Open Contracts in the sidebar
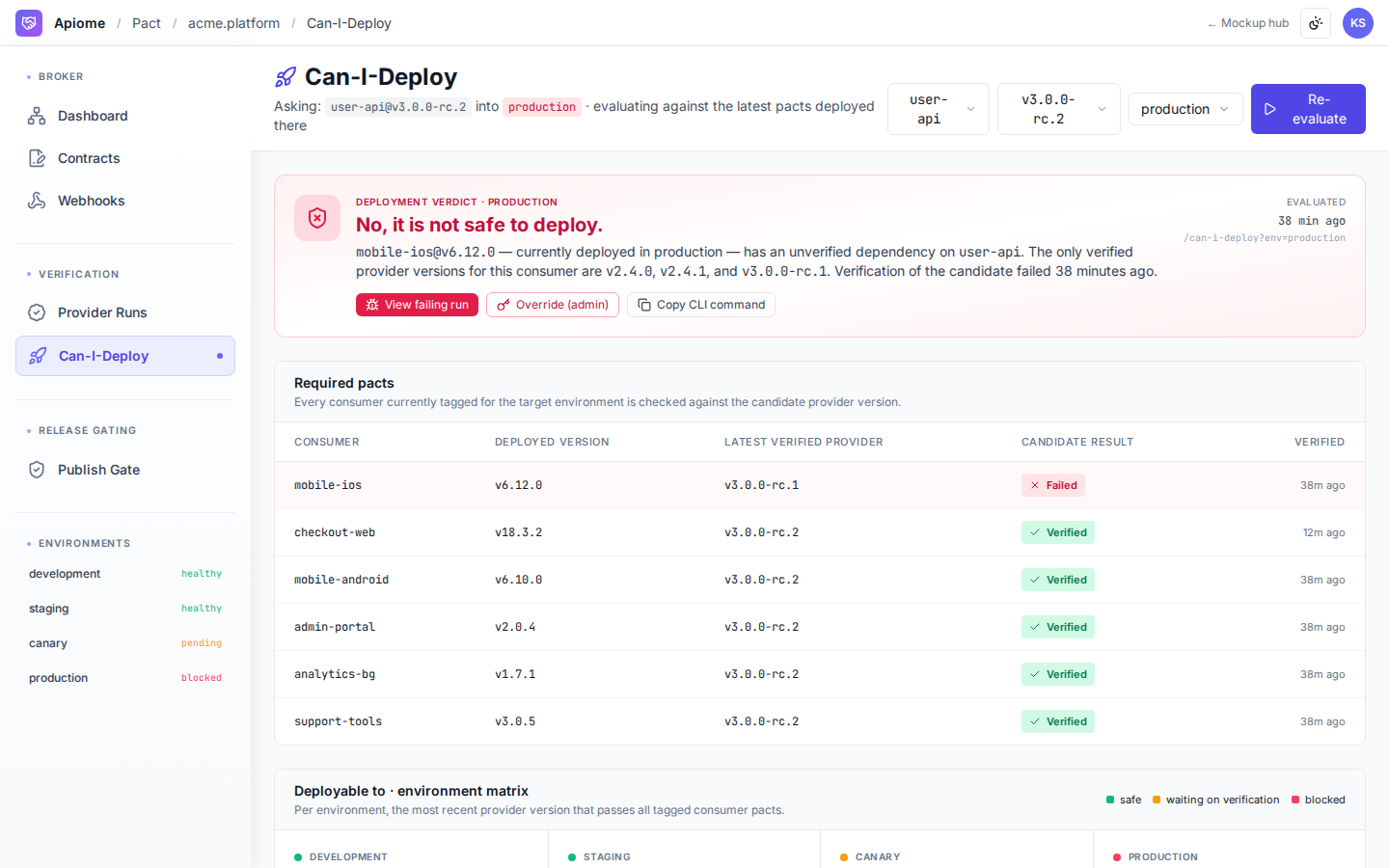Viewport: 1389px width, 868px height. (x=125, y=158)
